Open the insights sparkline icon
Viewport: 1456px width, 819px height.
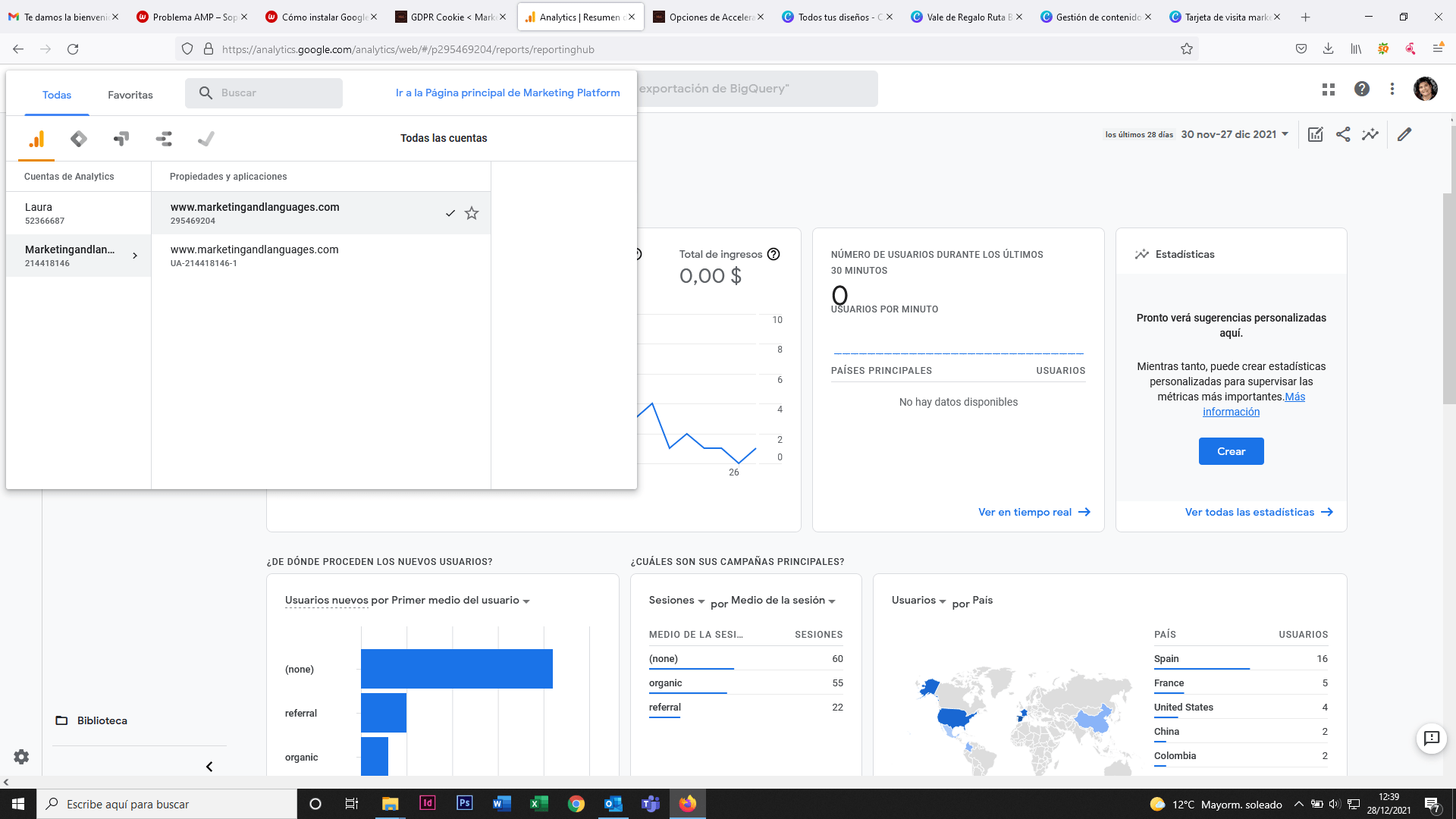click(x=1370, y=134)
